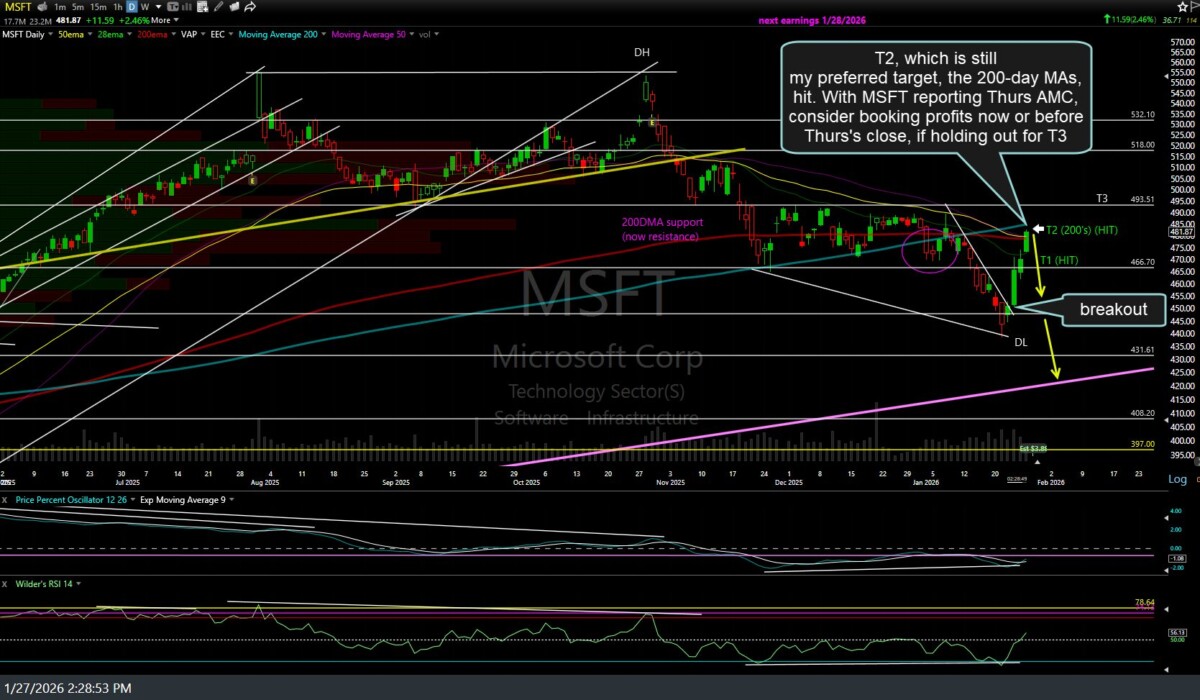Viewport: 1200px width, 700px height.
Task: Click the 50ema indicator label
Action: 70,34
